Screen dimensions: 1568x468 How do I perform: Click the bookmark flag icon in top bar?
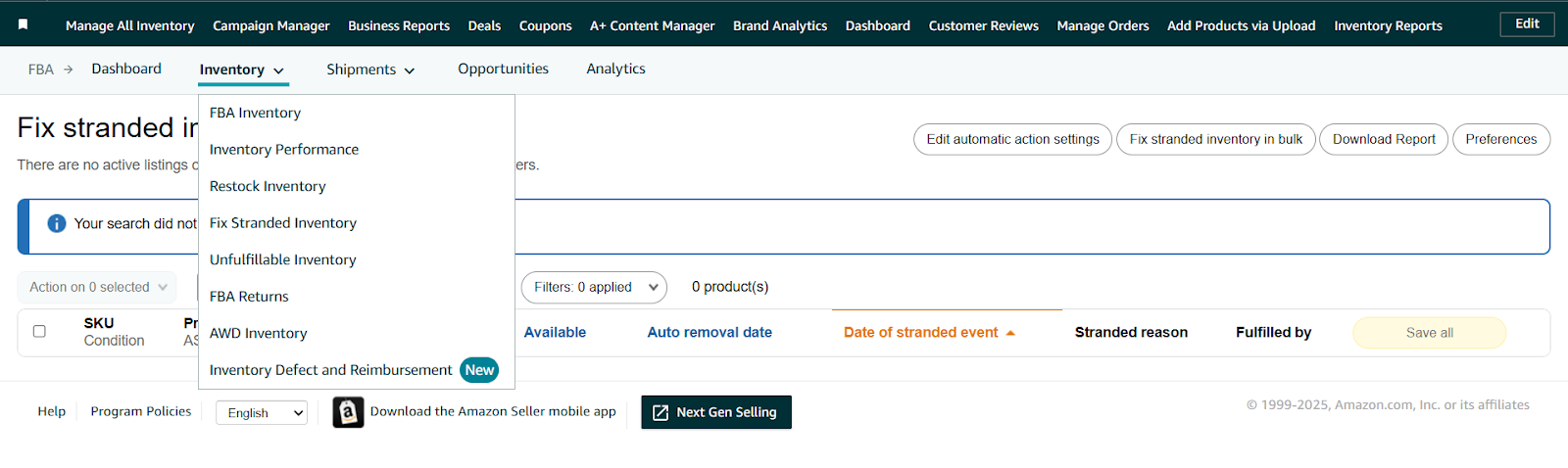pyautogui.click(x=24, y=24)
